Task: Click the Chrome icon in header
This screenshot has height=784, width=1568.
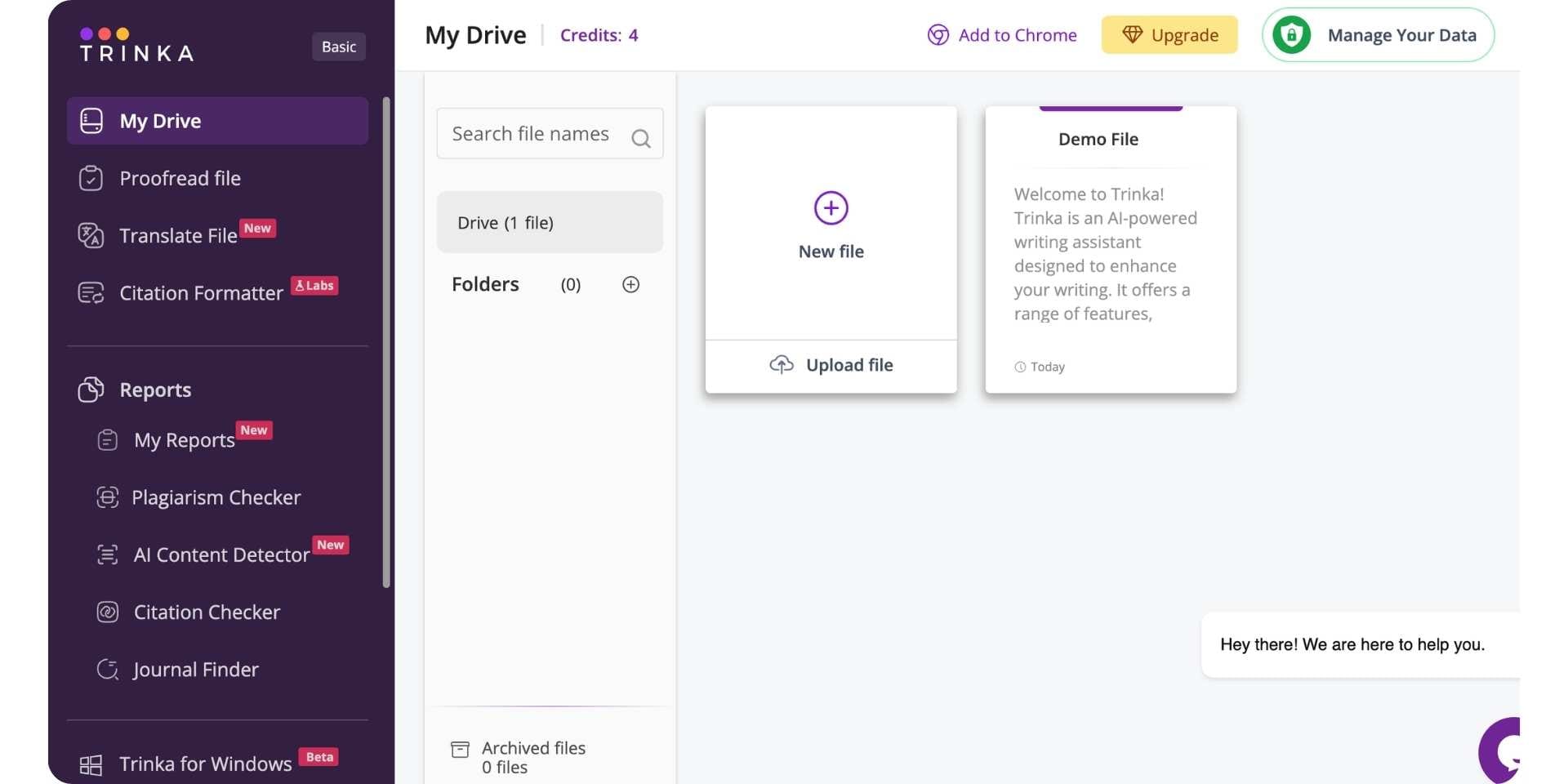Action: click(x=938, y=35)
